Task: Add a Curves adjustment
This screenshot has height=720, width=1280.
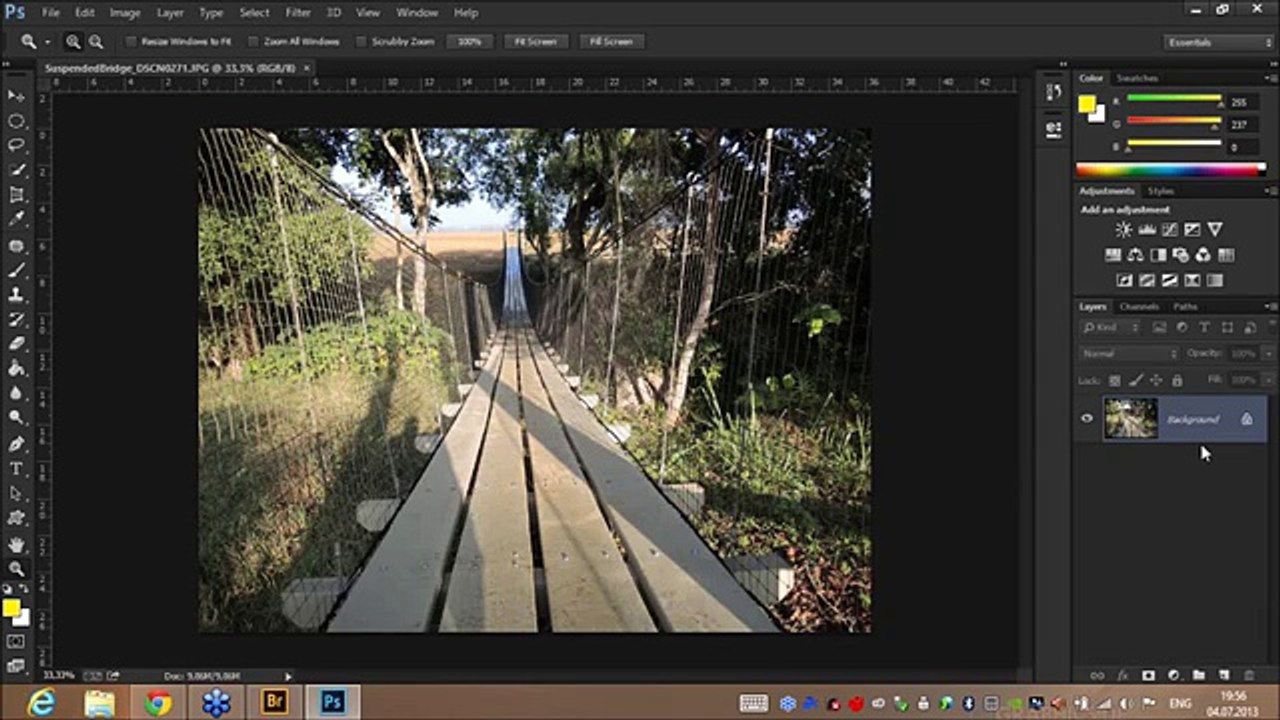Action: (x=1170, y=230)
